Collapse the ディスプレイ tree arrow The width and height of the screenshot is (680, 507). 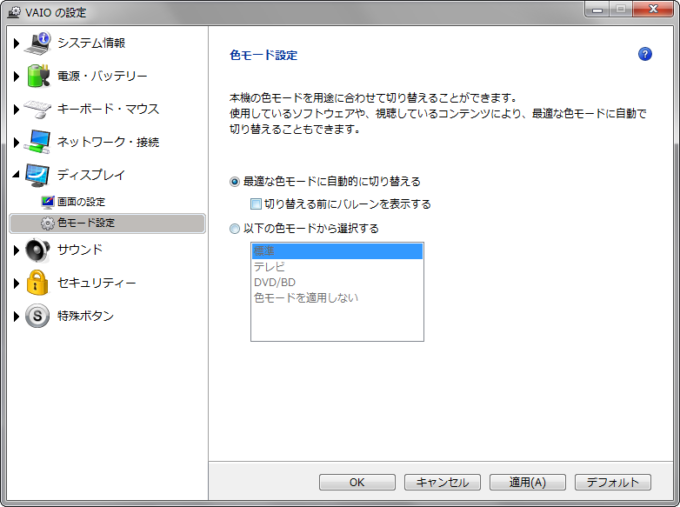(x=16, y=174)
